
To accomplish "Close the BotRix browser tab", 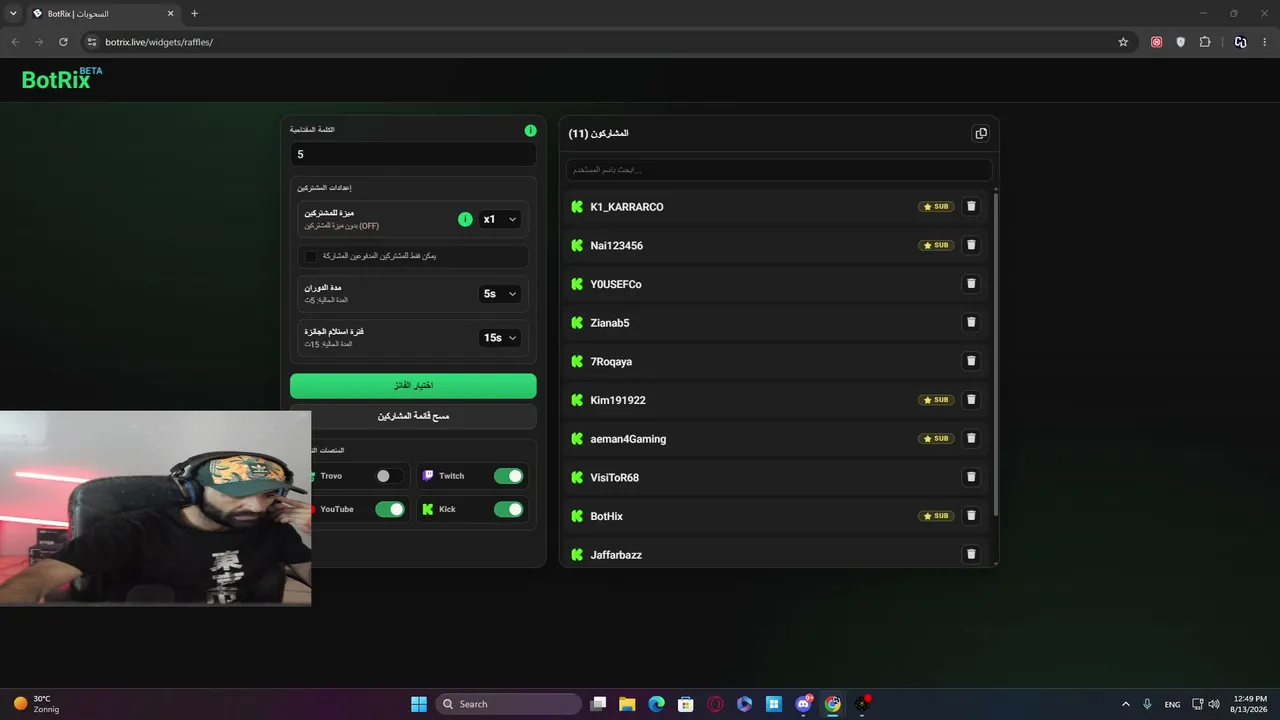I will (x=170, y=14).
